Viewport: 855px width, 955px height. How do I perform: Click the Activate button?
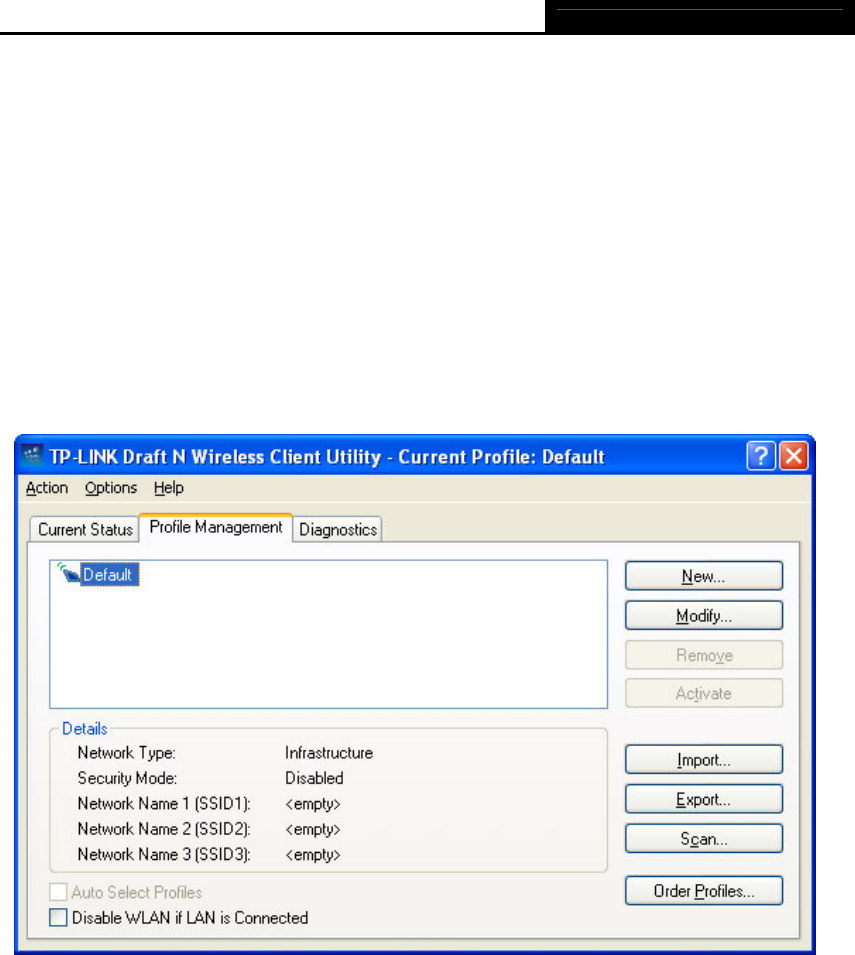coord(703,693)
